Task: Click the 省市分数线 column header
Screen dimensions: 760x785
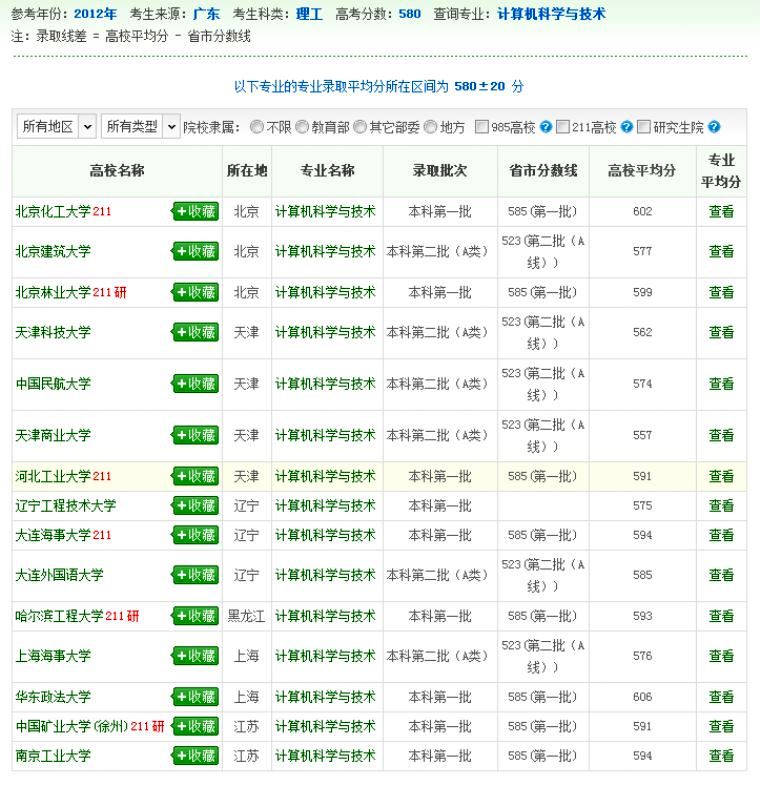Action: pos(543,171)
